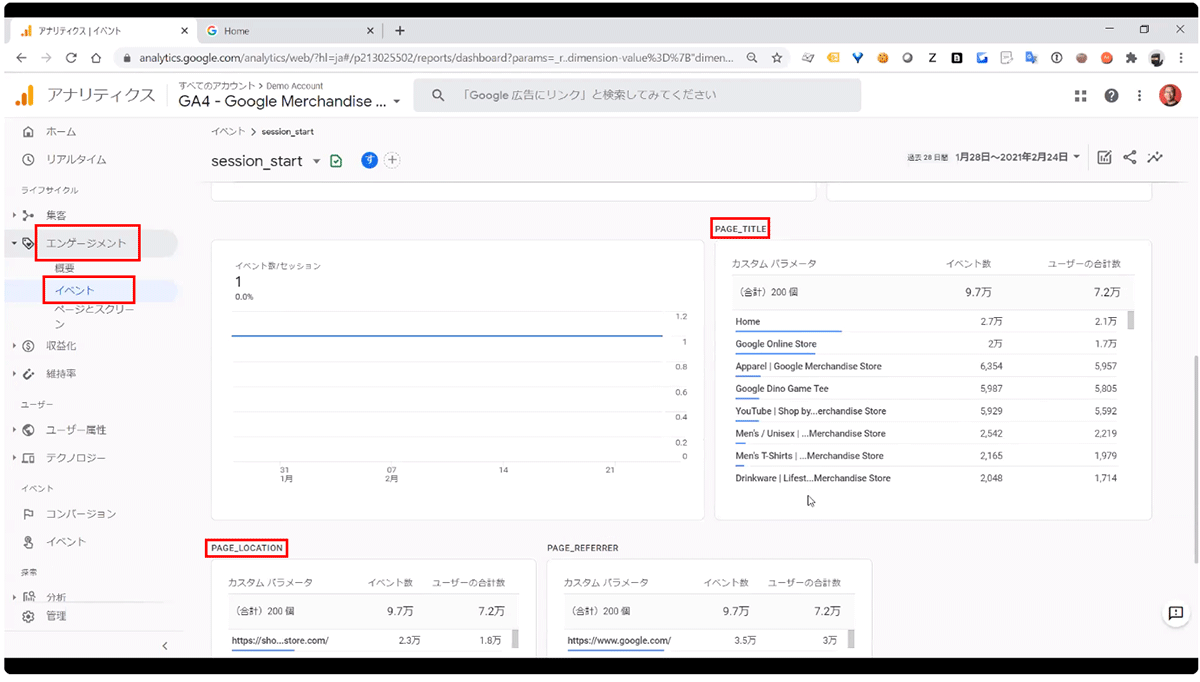Viewport: 1200px width, 682px height.
Task: Click the browser reload button
Action: point(71,58)
